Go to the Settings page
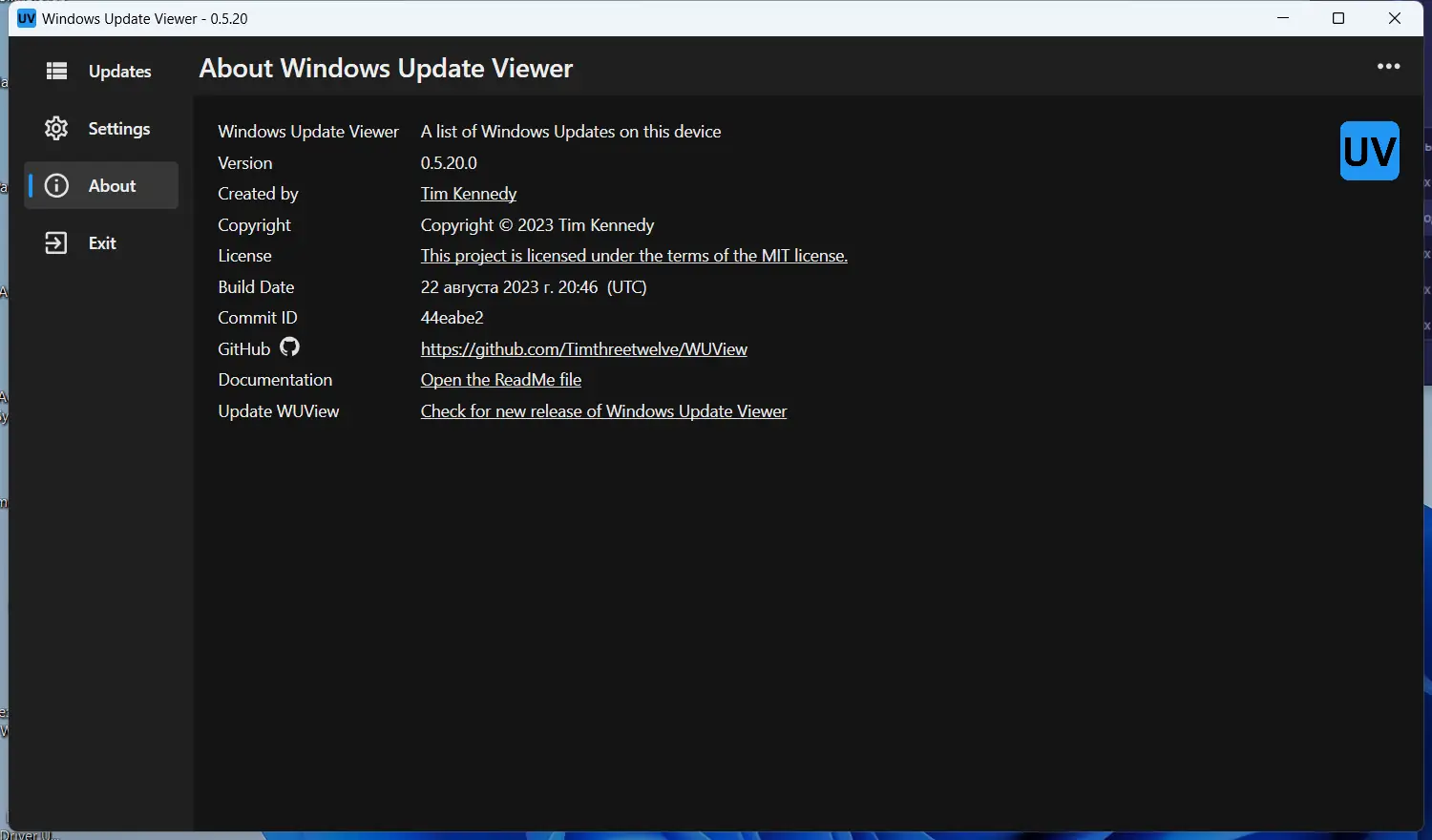This screenshot has width=1432, height=840. [101, 128]
